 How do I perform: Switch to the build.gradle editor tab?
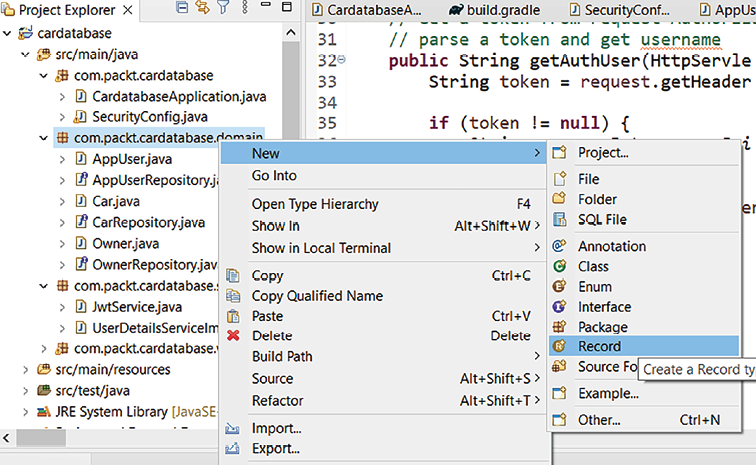tap(503, 10)
